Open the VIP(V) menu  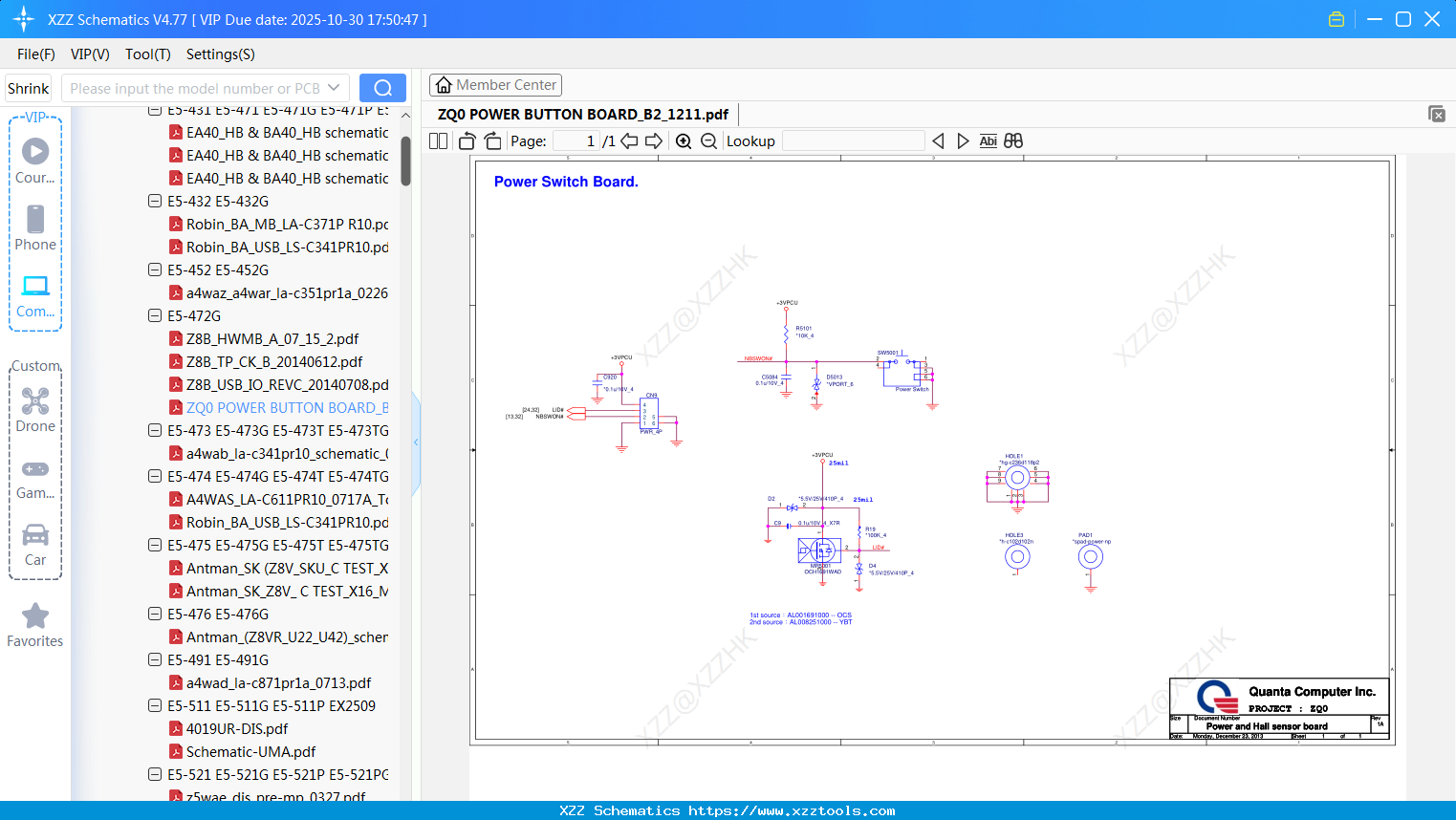coord(90,54)
